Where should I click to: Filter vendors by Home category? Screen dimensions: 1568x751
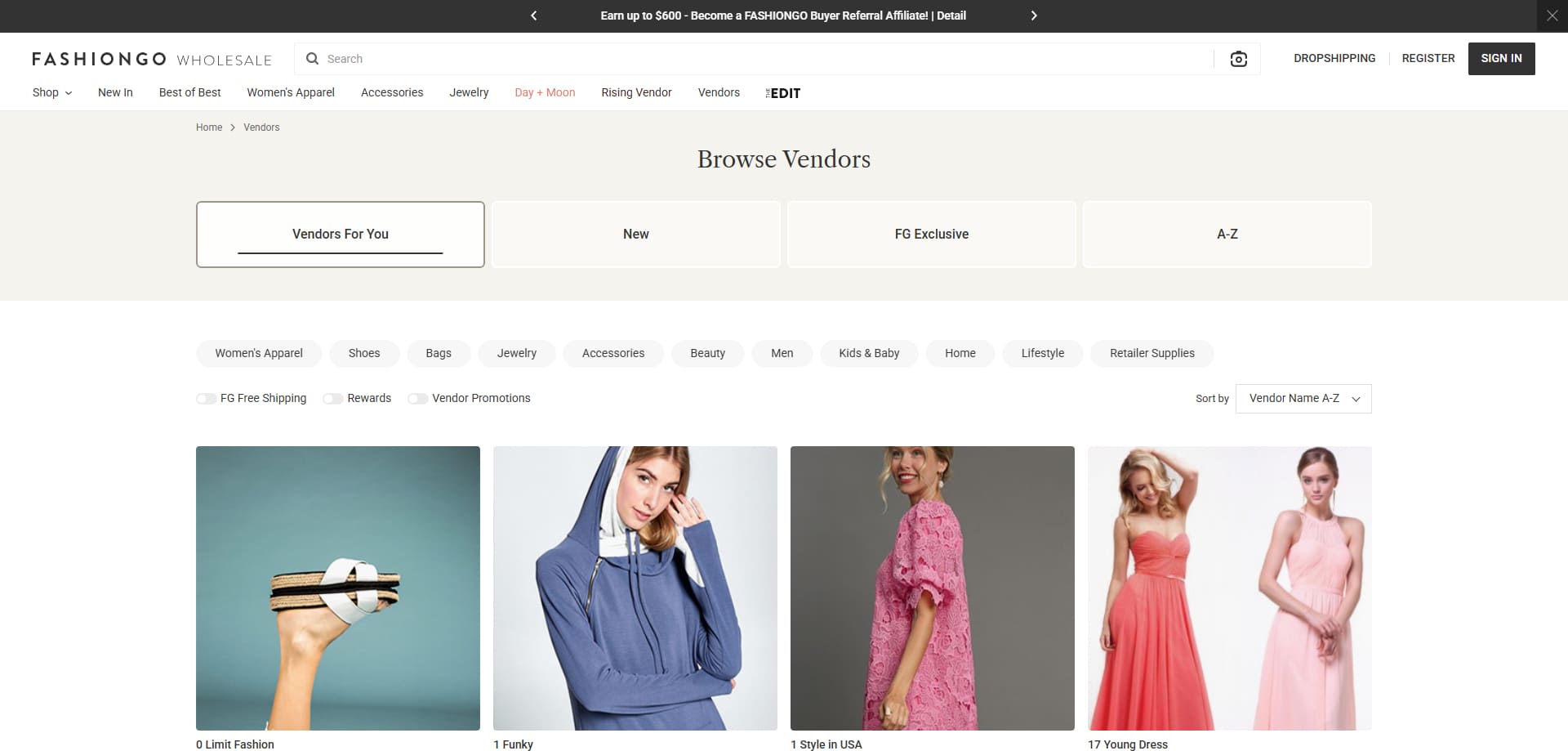960,353
